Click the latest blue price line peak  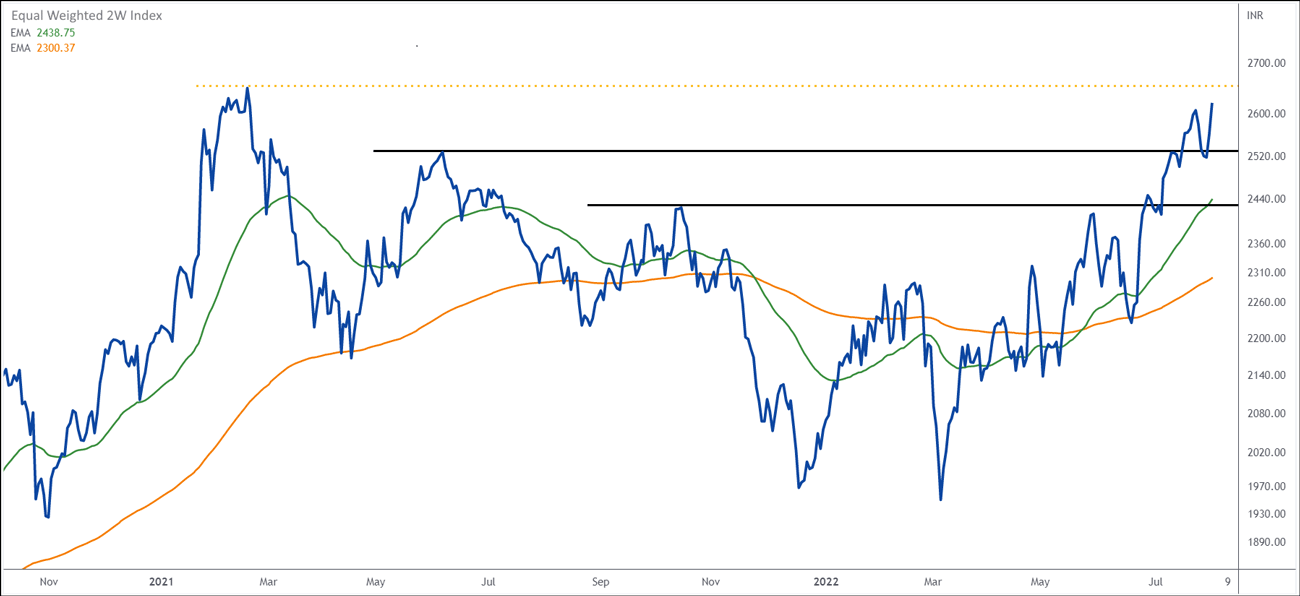(x=1212, y=104)
